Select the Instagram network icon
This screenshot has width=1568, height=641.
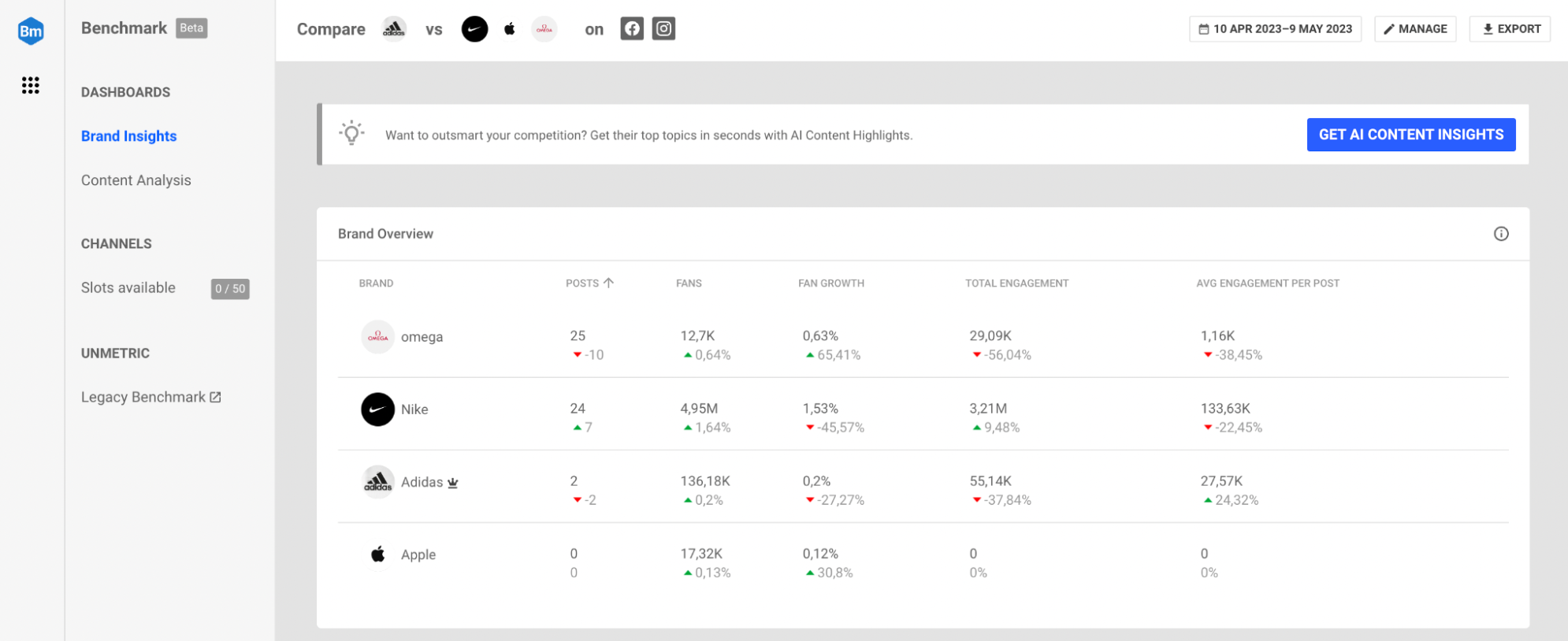[x=664, y=29]
